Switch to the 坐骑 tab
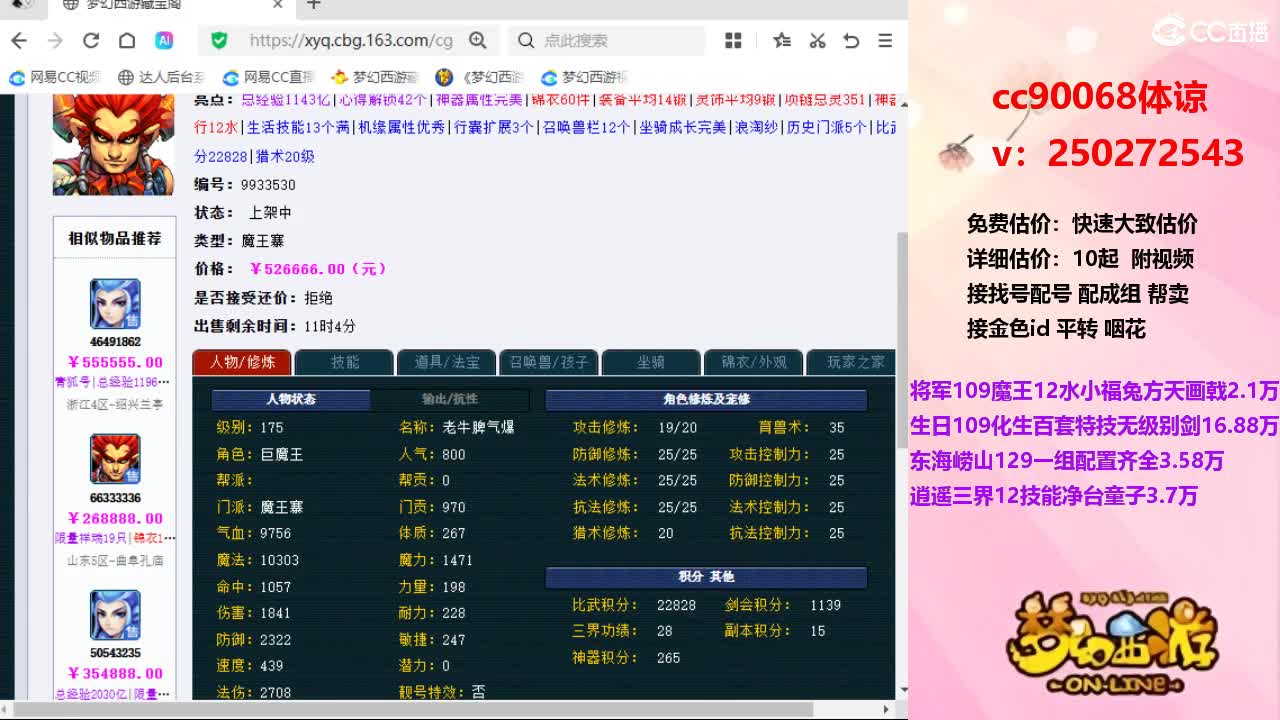Screen dimensions: 1280x720 coord(651,362)
